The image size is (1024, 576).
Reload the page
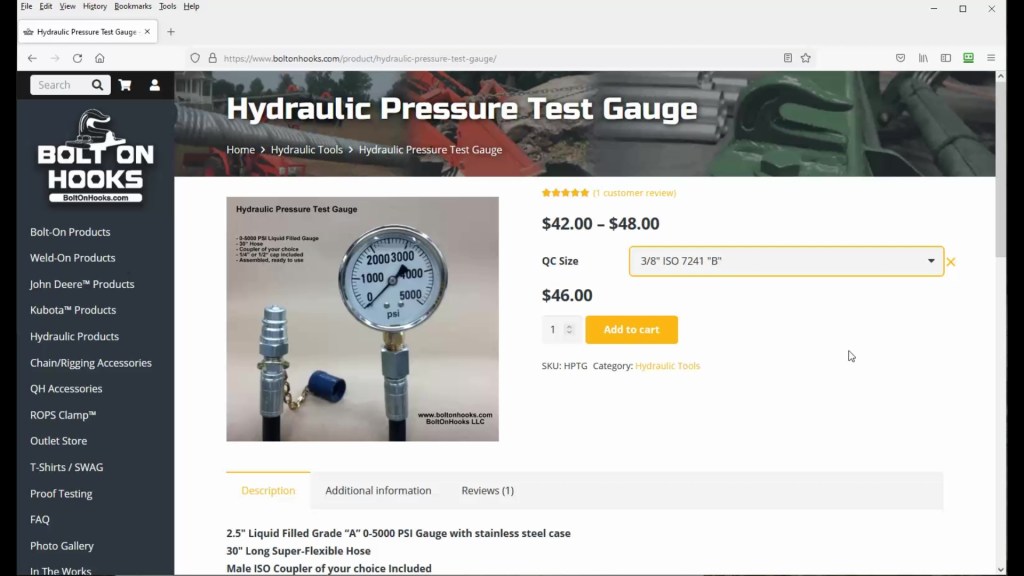[77, 58]
